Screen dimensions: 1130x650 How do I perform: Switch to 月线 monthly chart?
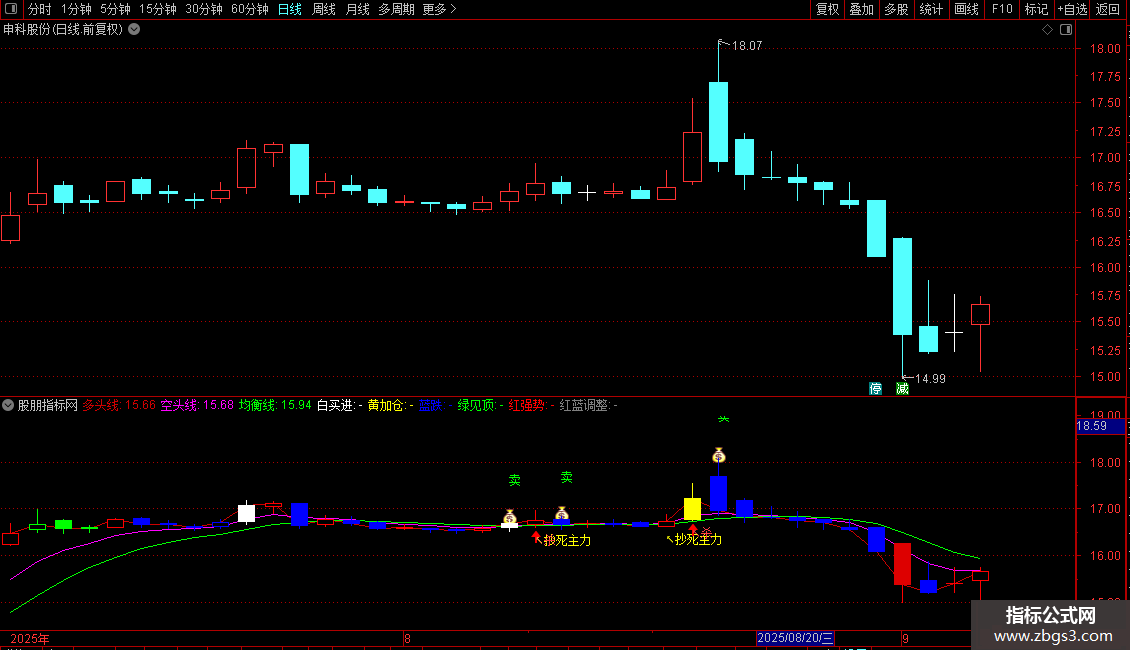(x=357, y=9)
